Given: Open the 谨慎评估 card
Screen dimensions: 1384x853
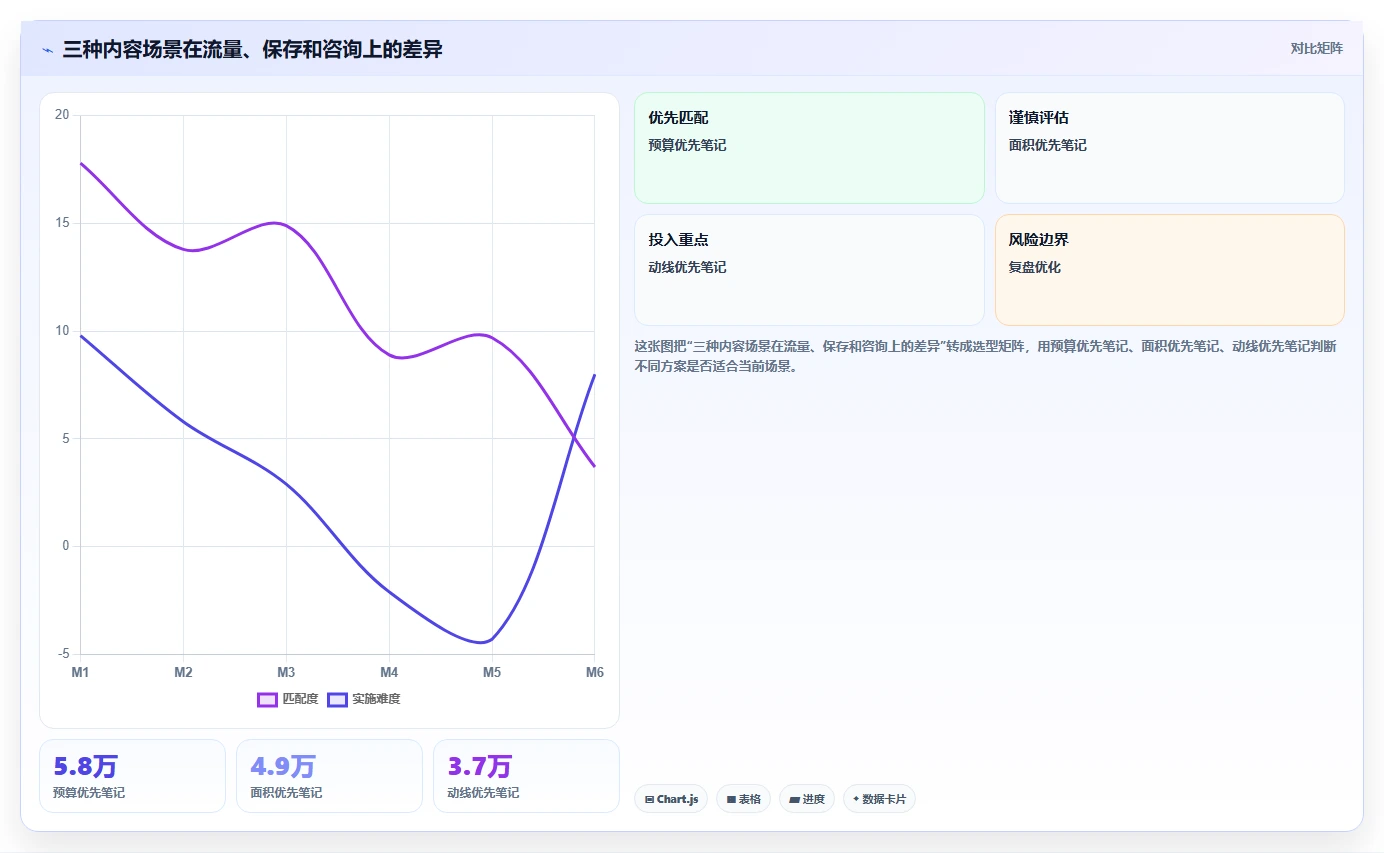Looking at the screenshot, I should (1169, 148).
